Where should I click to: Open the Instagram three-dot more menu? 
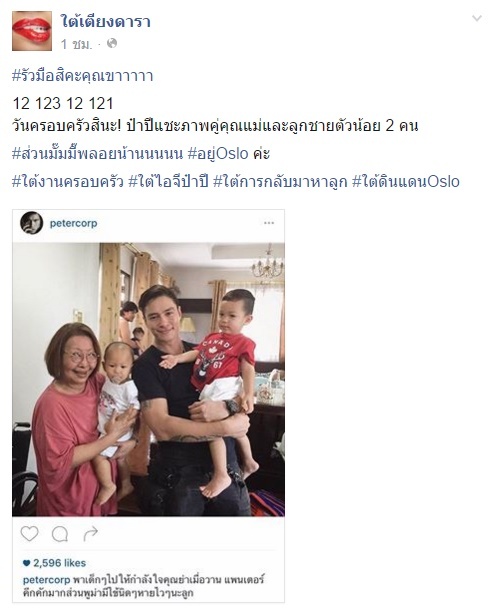(269, 223)
